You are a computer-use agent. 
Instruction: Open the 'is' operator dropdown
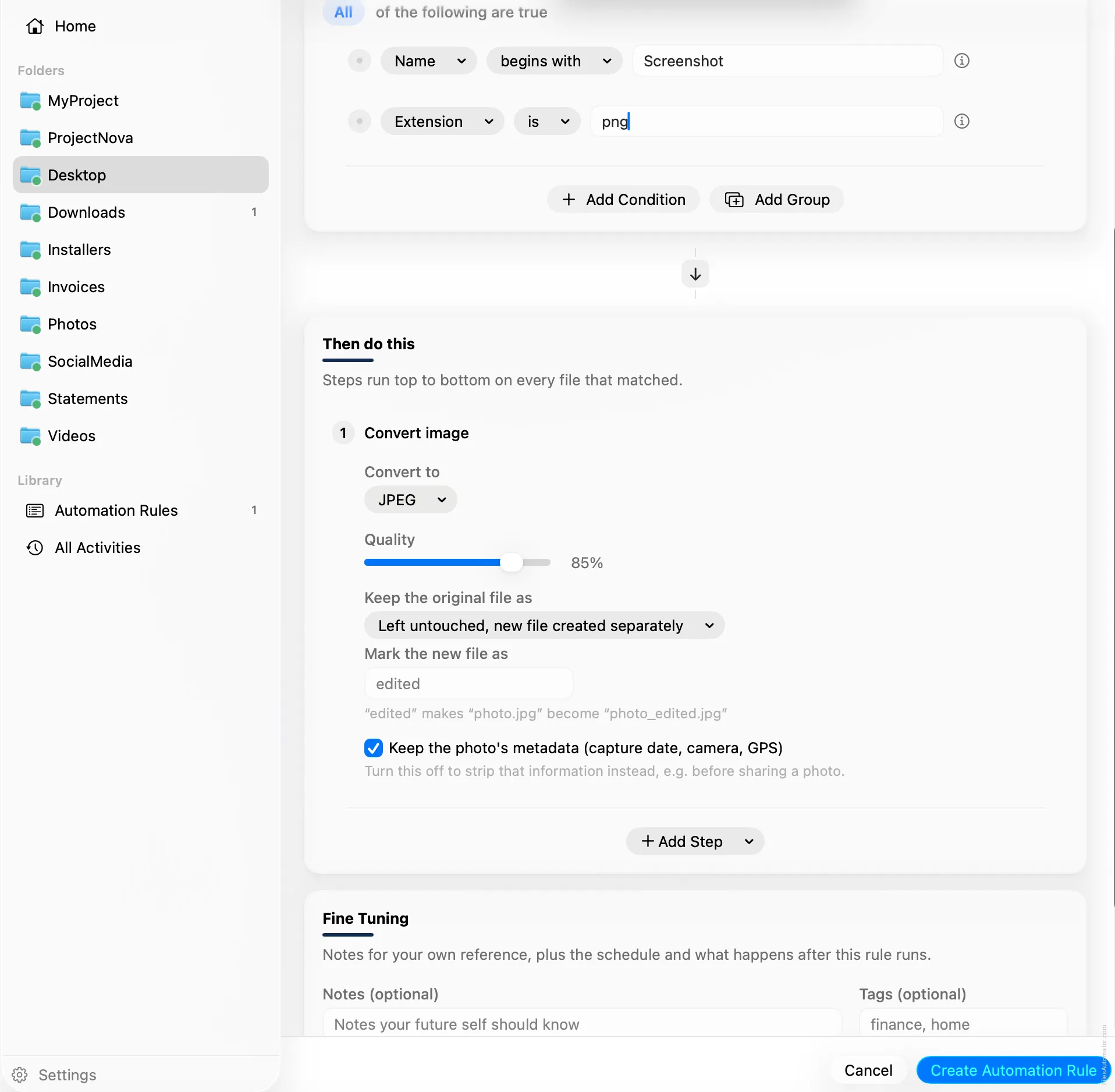click(x=547, y=121)
